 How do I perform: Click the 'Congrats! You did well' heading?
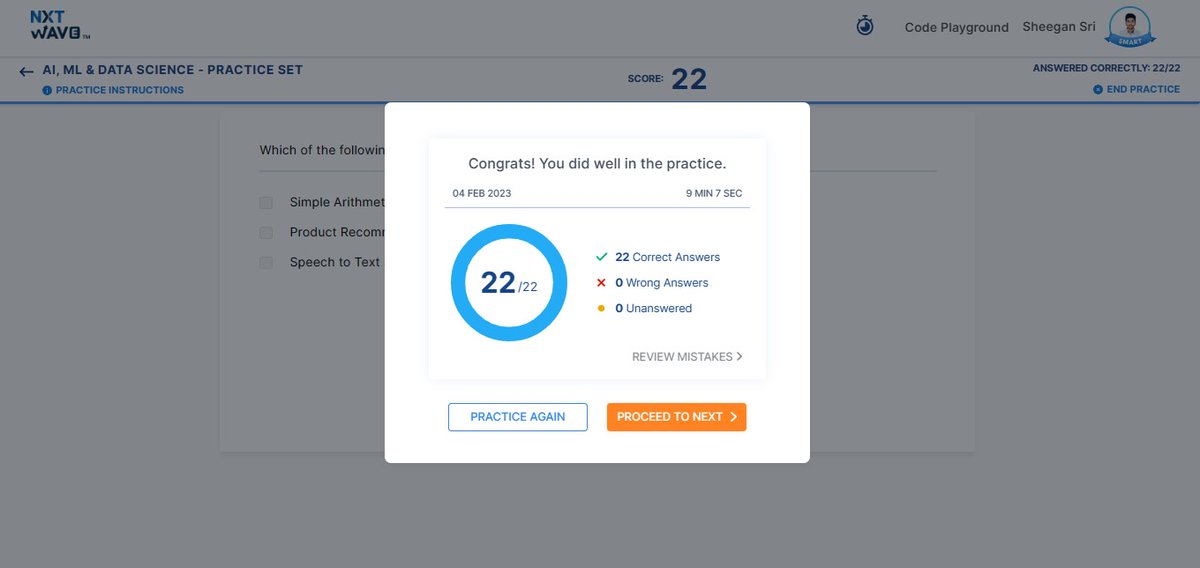[597, 163]
